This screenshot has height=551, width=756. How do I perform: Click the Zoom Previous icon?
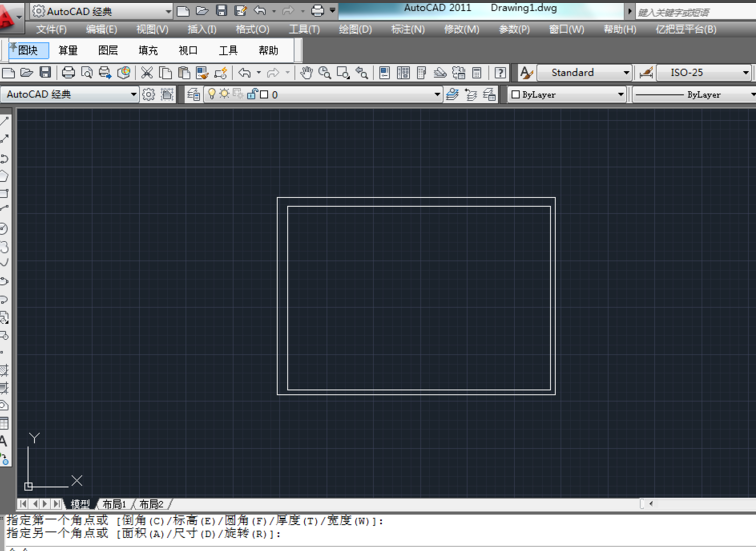tap(362, 73)
